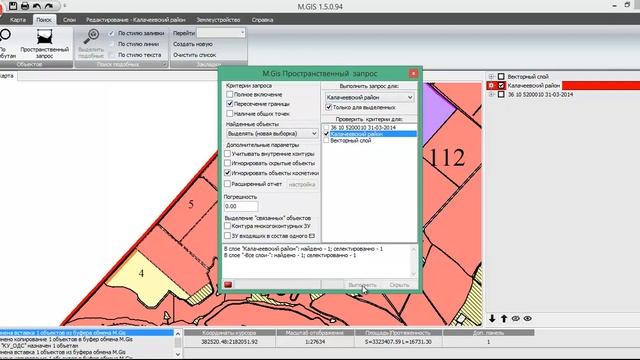Click the Погрешность input field
This screenshot has width=640, height=360.
point(241,206)
